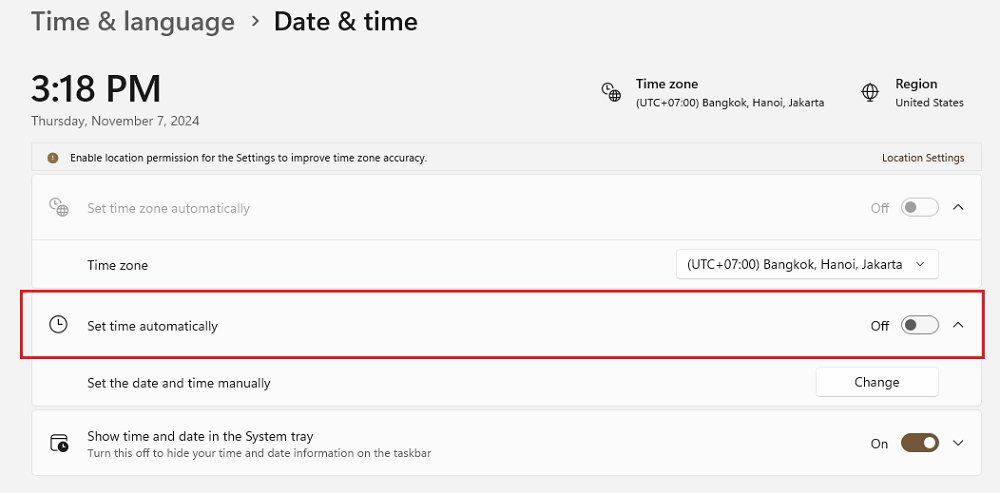
Task: Turn off Show time and date in System tray
Action: tap(920, 443)
